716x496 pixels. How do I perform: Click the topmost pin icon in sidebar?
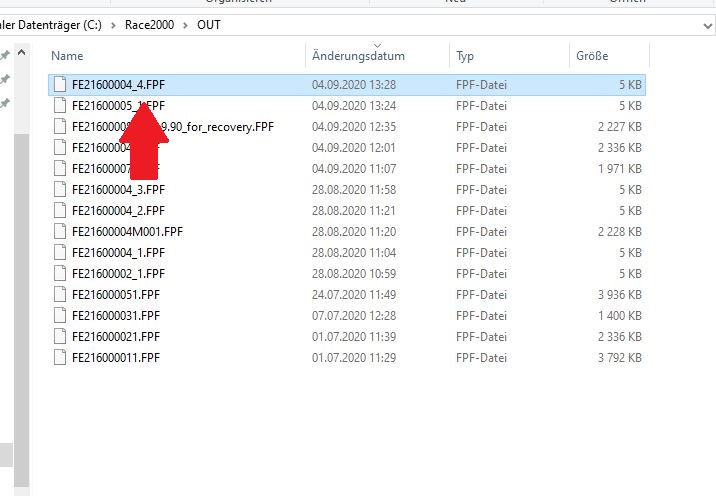[x=5, y=55]
